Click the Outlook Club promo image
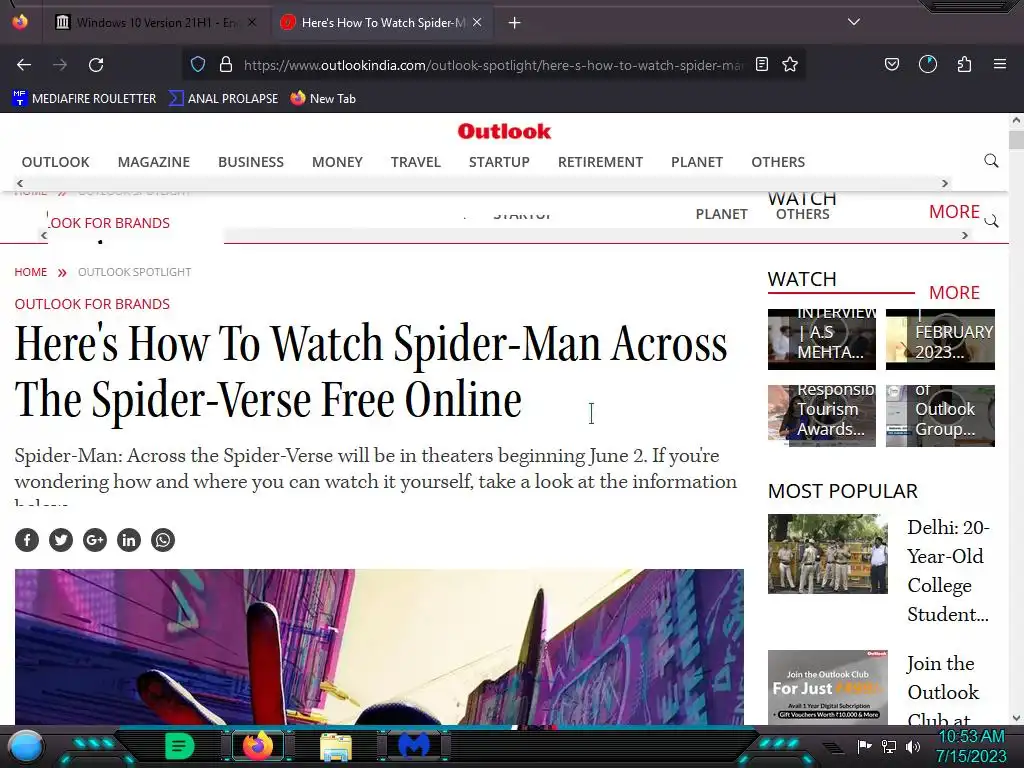 pos(827,686)
